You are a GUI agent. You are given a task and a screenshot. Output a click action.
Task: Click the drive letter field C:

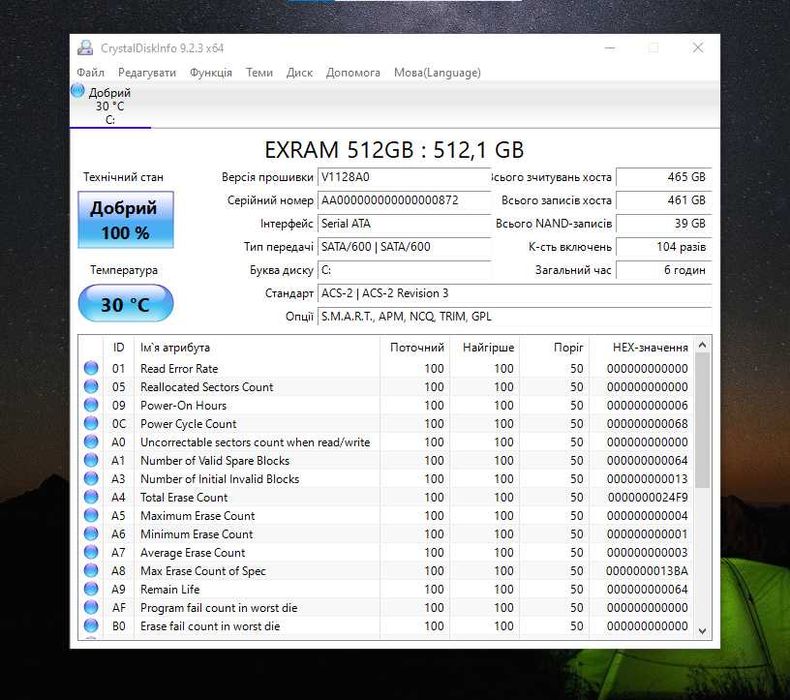pyautogui.click(x=404, y=270)
